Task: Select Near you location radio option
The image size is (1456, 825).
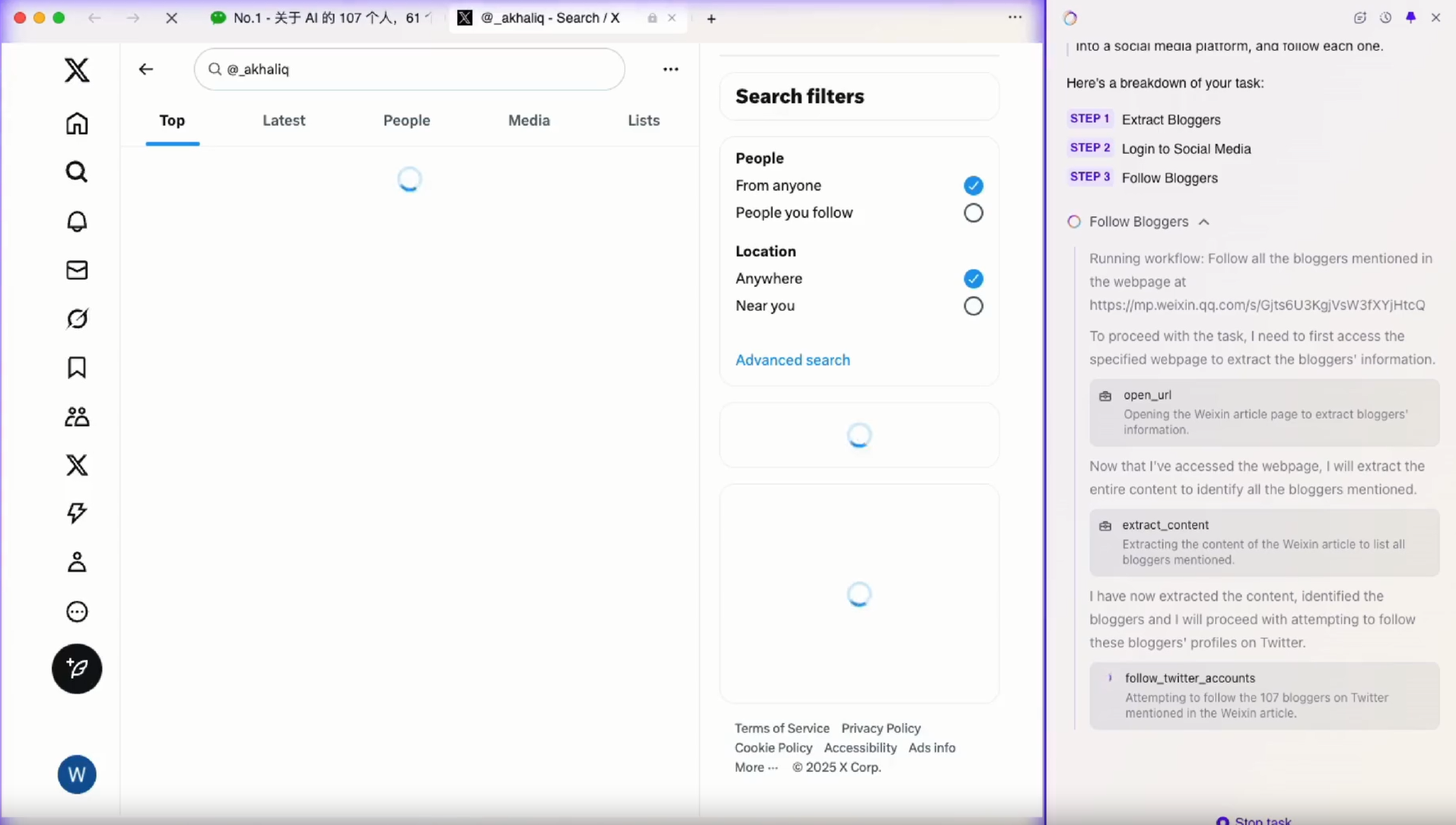Action: tap(973, 306)
